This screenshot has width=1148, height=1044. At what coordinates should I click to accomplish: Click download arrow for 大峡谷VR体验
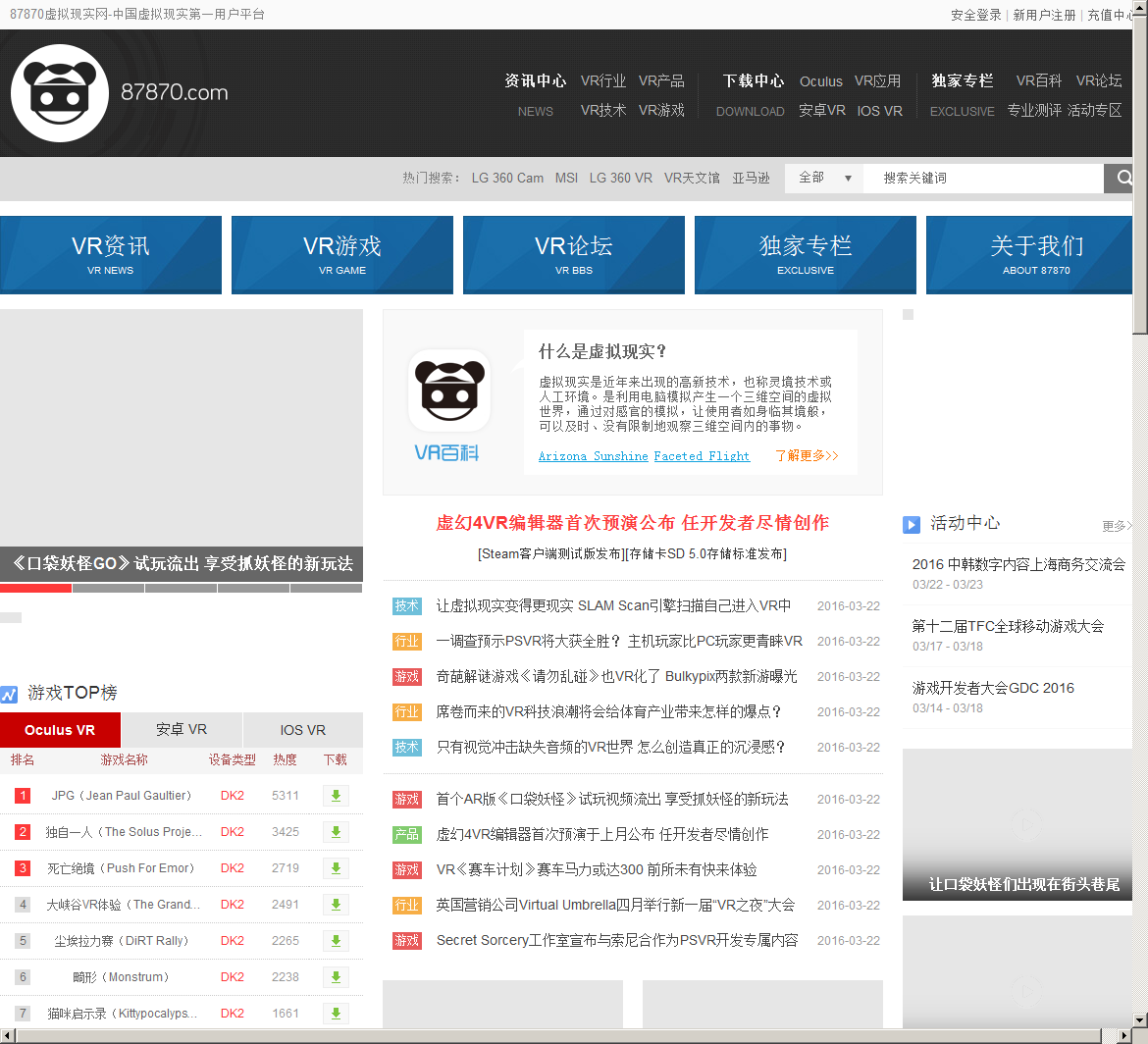(x=336, y=904)
